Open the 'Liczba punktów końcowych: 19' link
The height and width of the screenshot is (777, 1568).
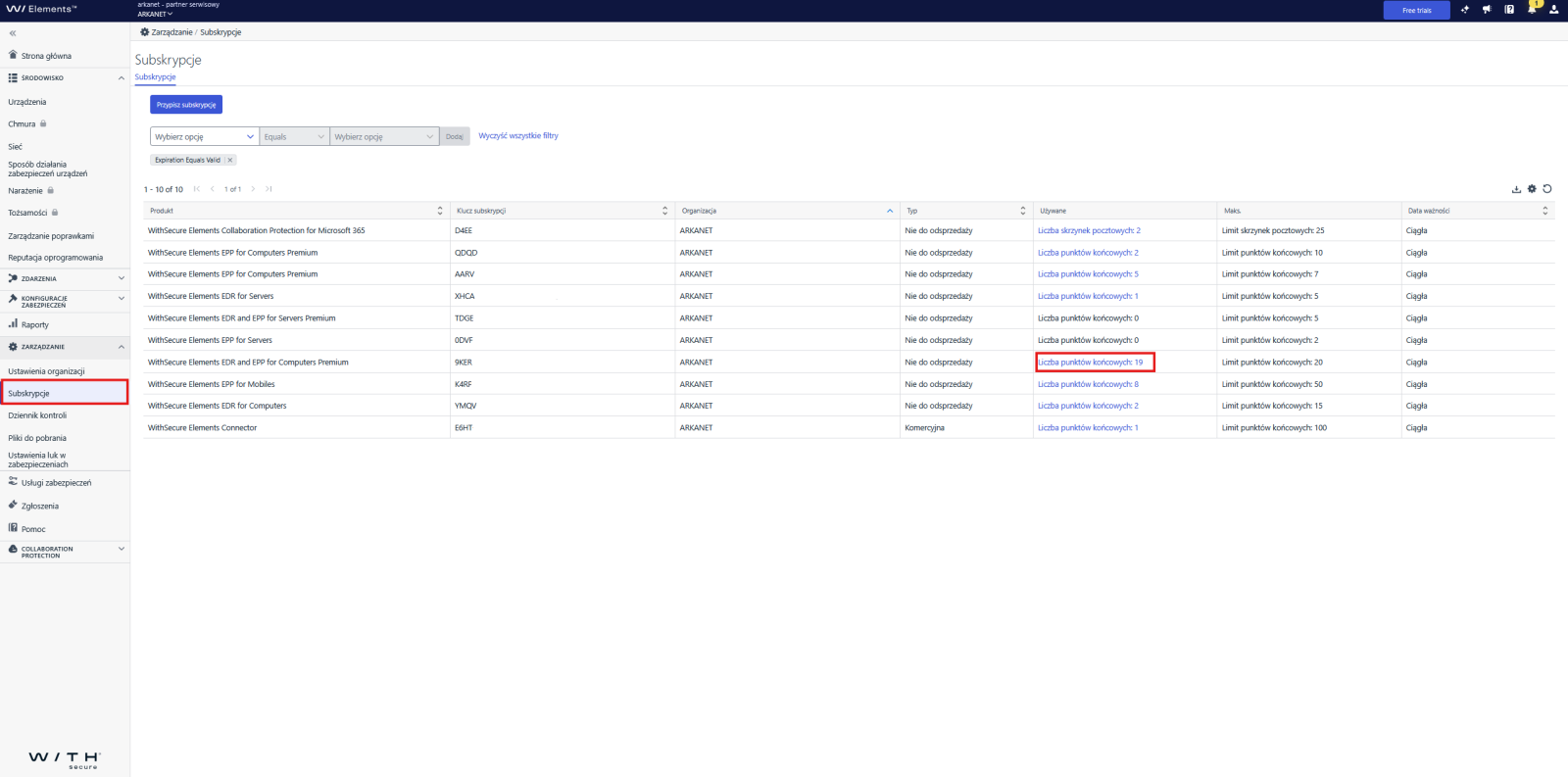click(x=1090, y=363)
